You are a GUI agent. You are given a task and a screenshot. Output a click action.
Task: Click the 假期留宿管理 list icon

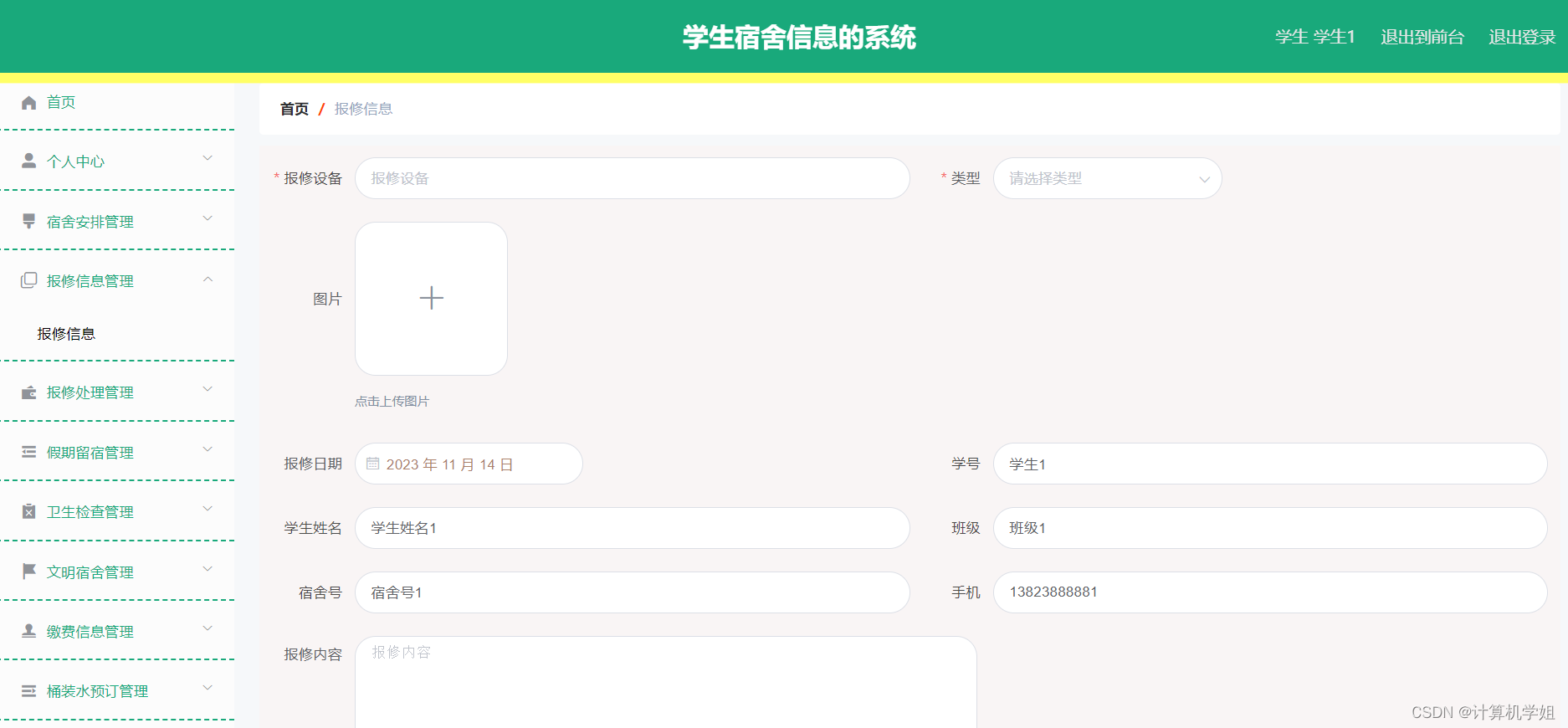pyautogui.click(x=28, y=452)
